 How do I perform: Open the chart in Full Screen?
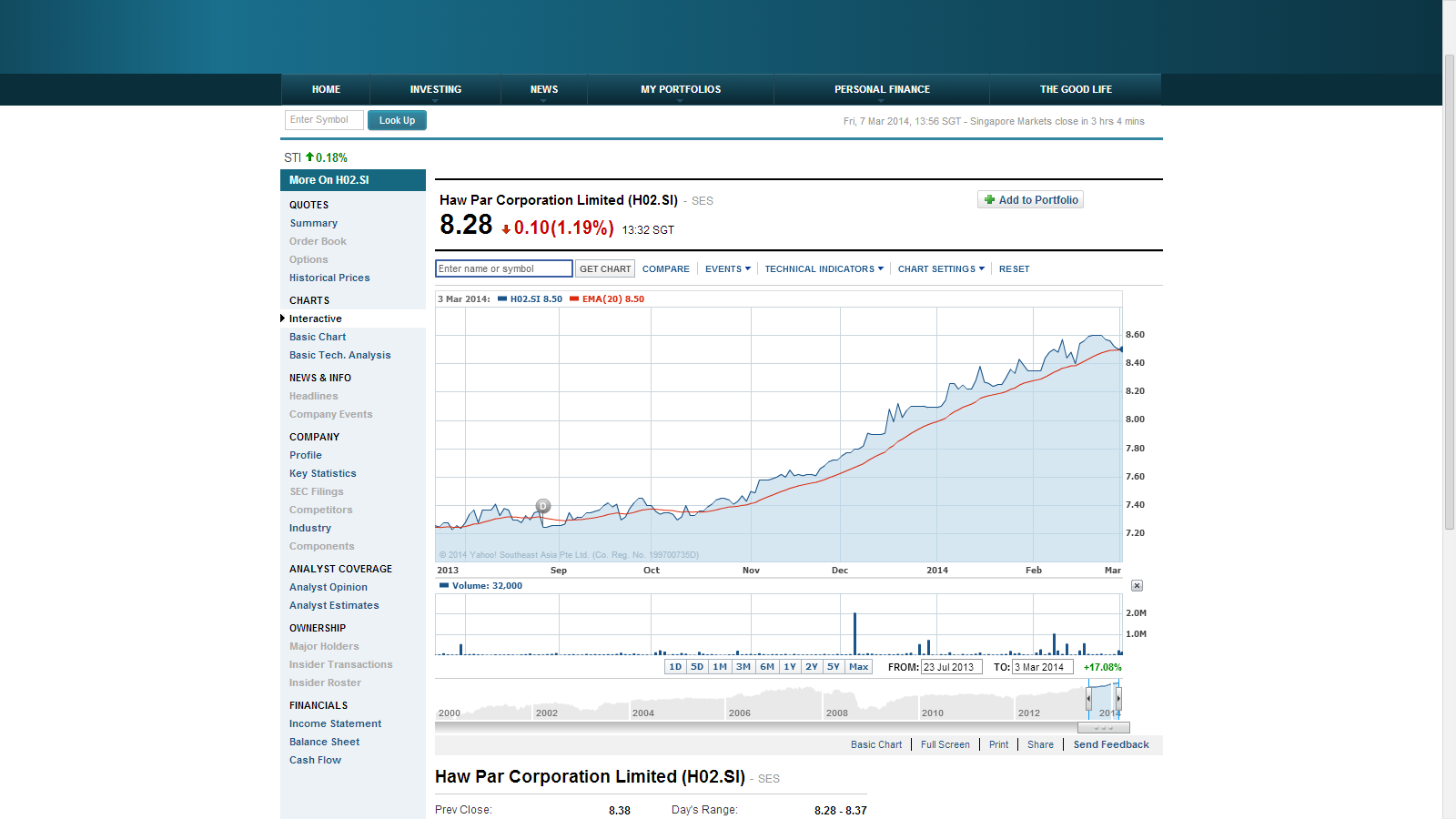(x=945, y=744)
